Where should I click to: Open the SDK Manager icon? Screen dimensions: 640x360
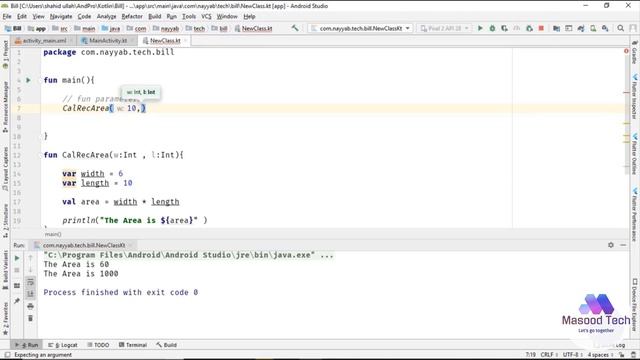605,28
